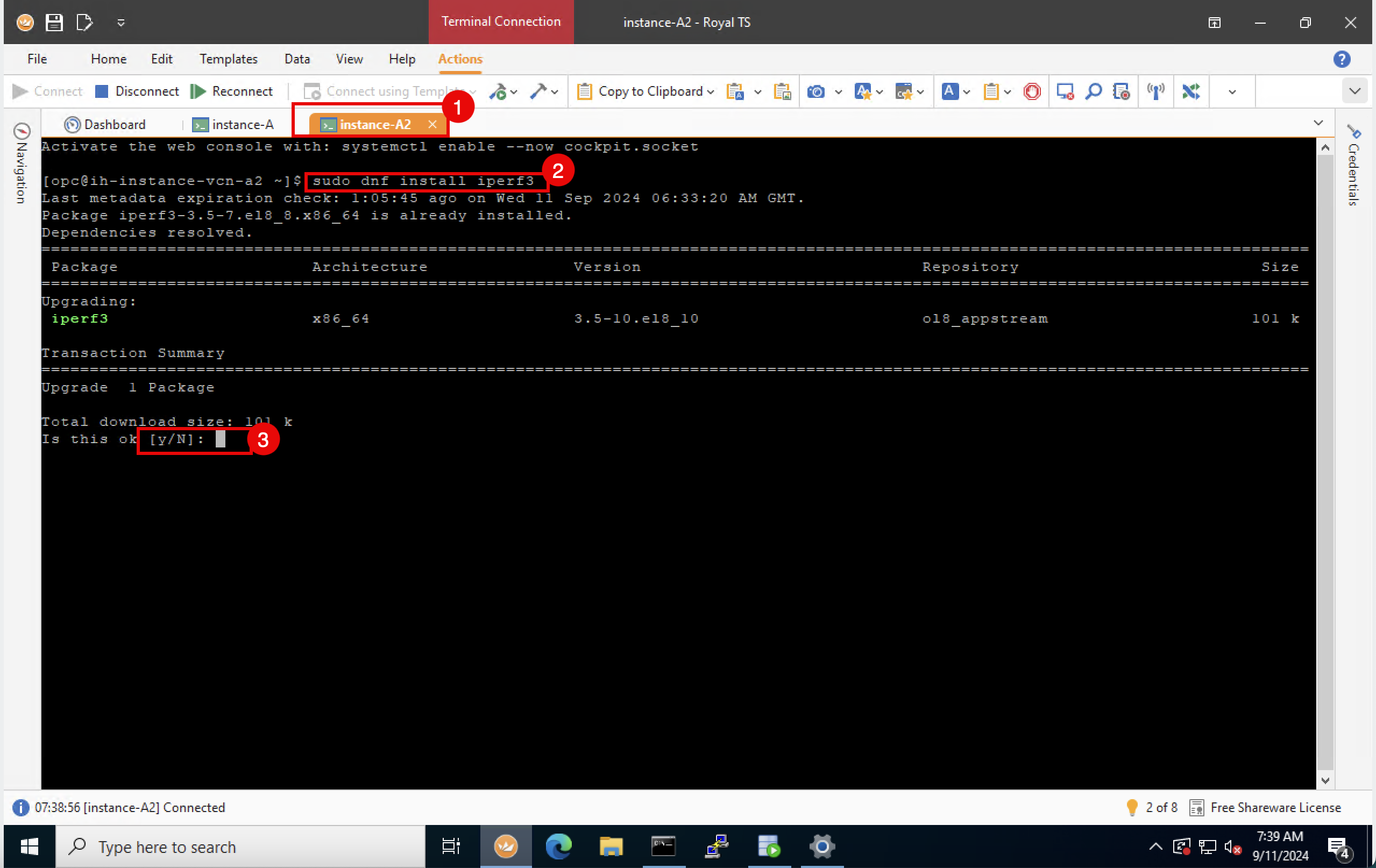1376x868 pixels.
Task: Click the paste clipboard with image icon
Action: click(x=782, y=91)
